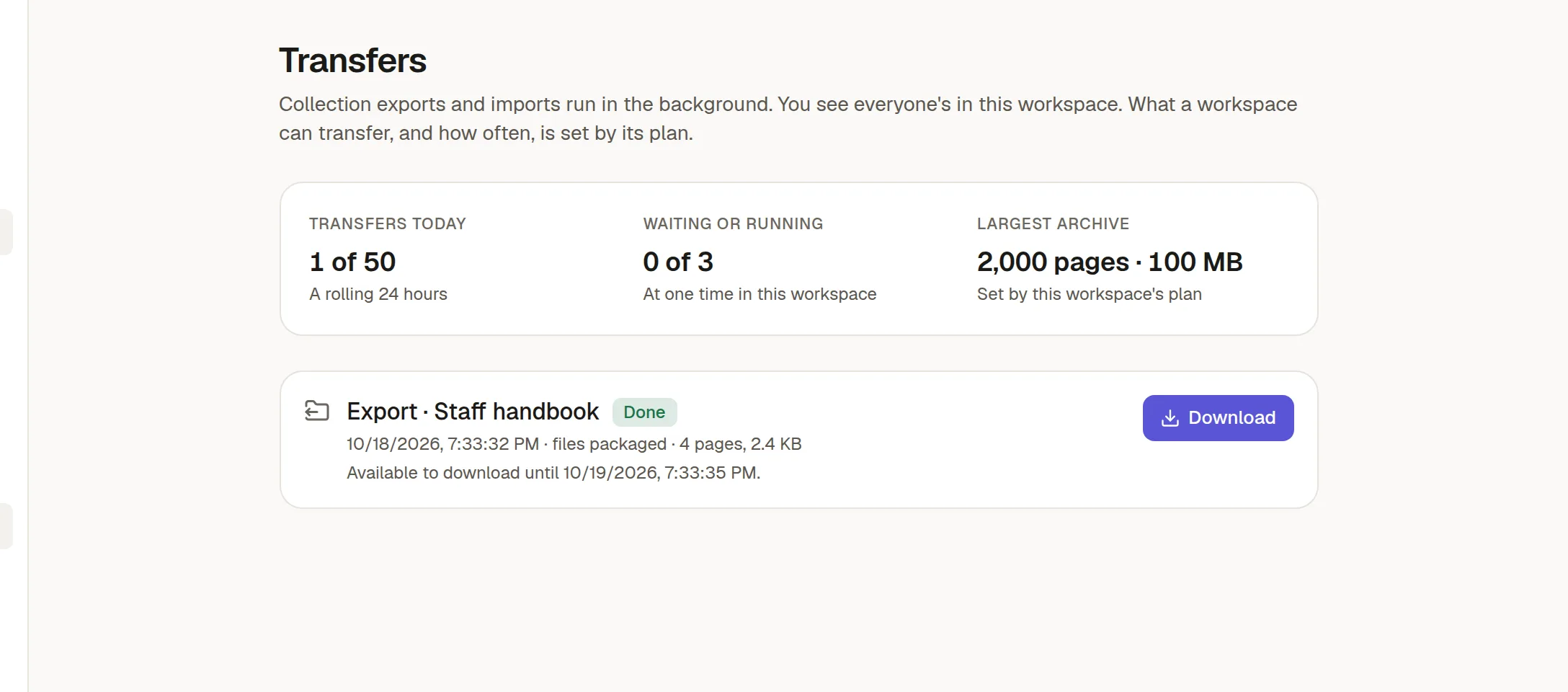
Task: Click the '1 of 50' transfers today value
Action: coord(352,262)
